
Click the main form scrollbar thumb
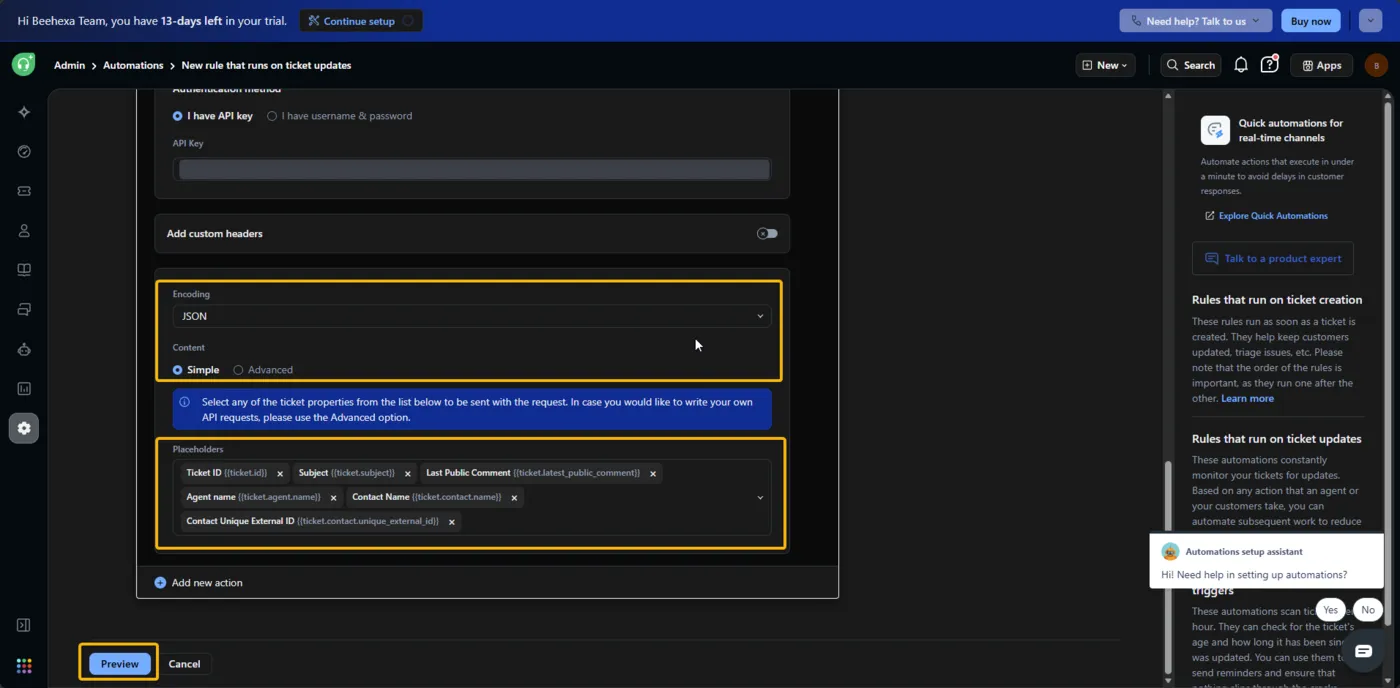(1167, 567)
